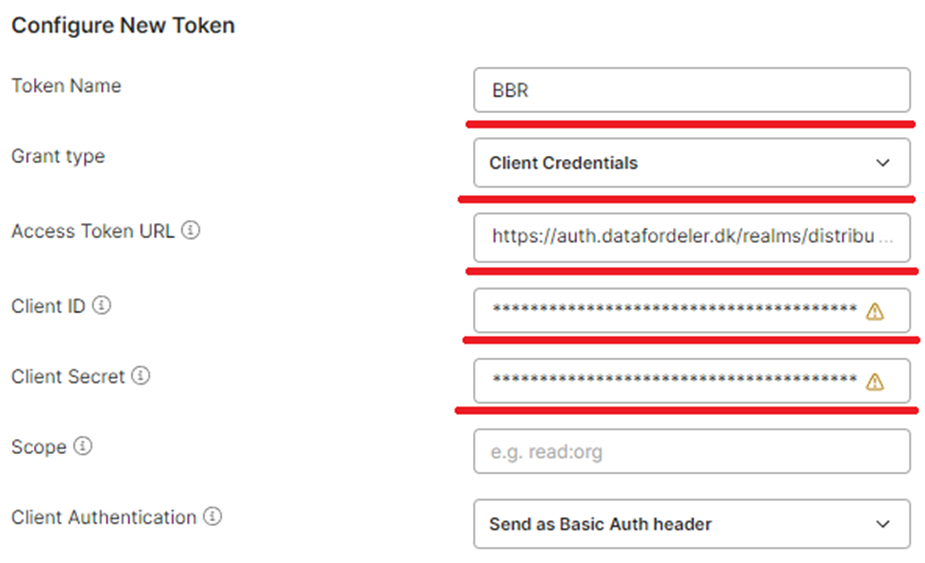
Task: Click the info icon beside Access Token URL
Action: click(x=191, y=230)
